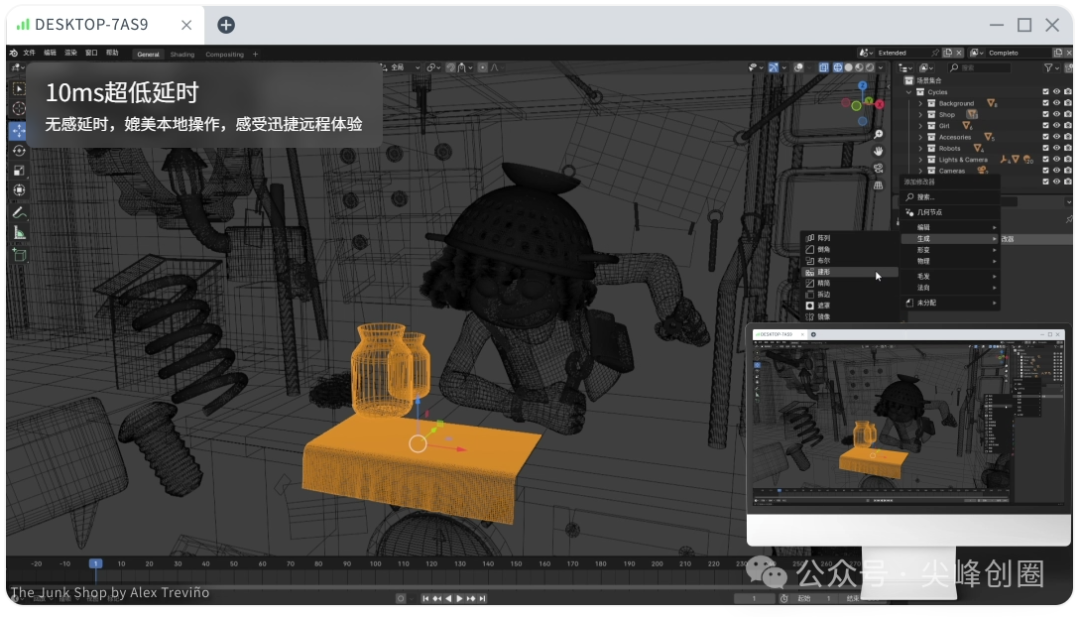1080x617 pixels.
Task: Expand the Accesories collection
Action: coord(921,137)
